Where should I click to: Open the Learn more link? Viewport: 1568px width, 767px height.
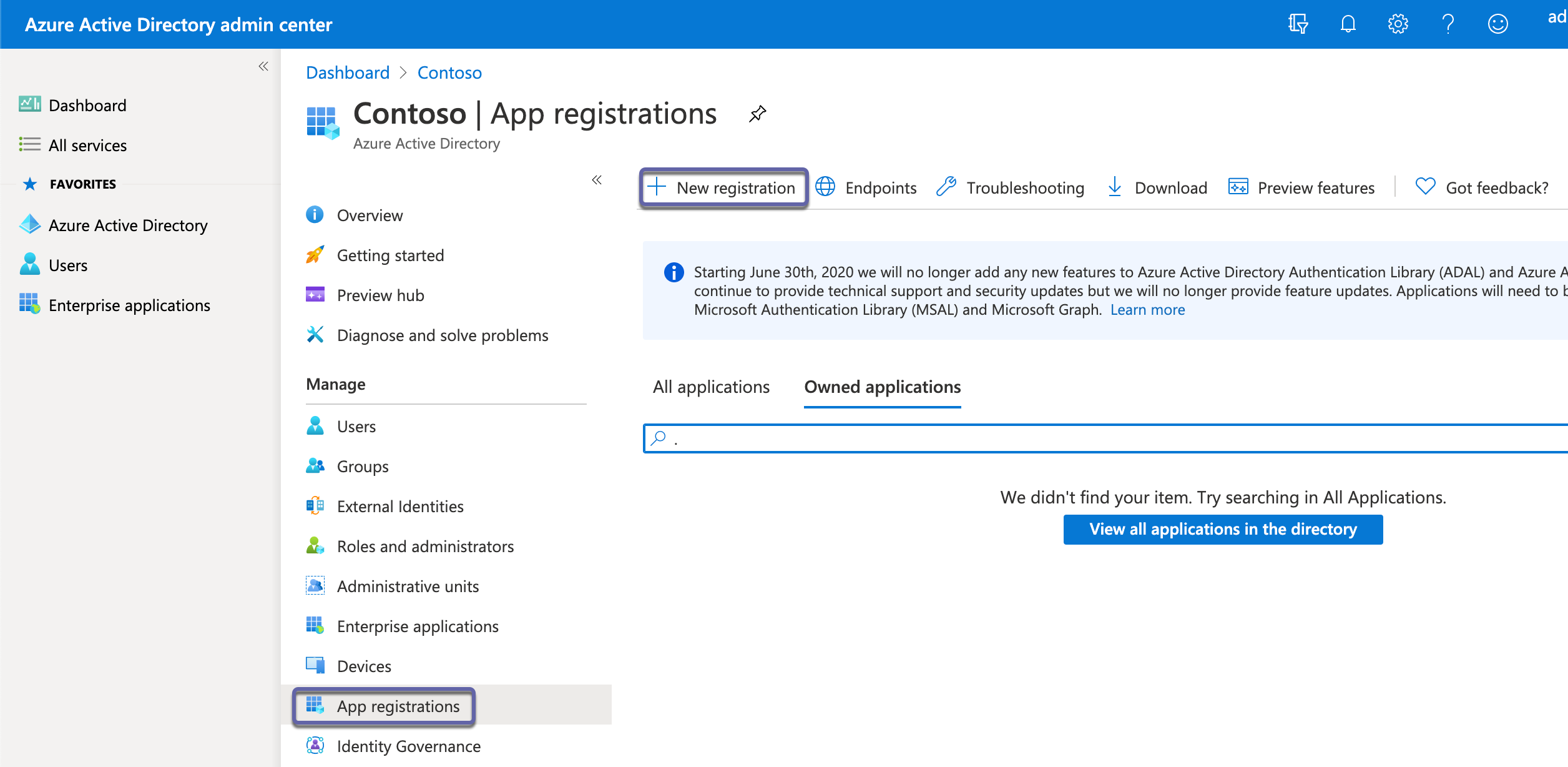pos(1147,310)
